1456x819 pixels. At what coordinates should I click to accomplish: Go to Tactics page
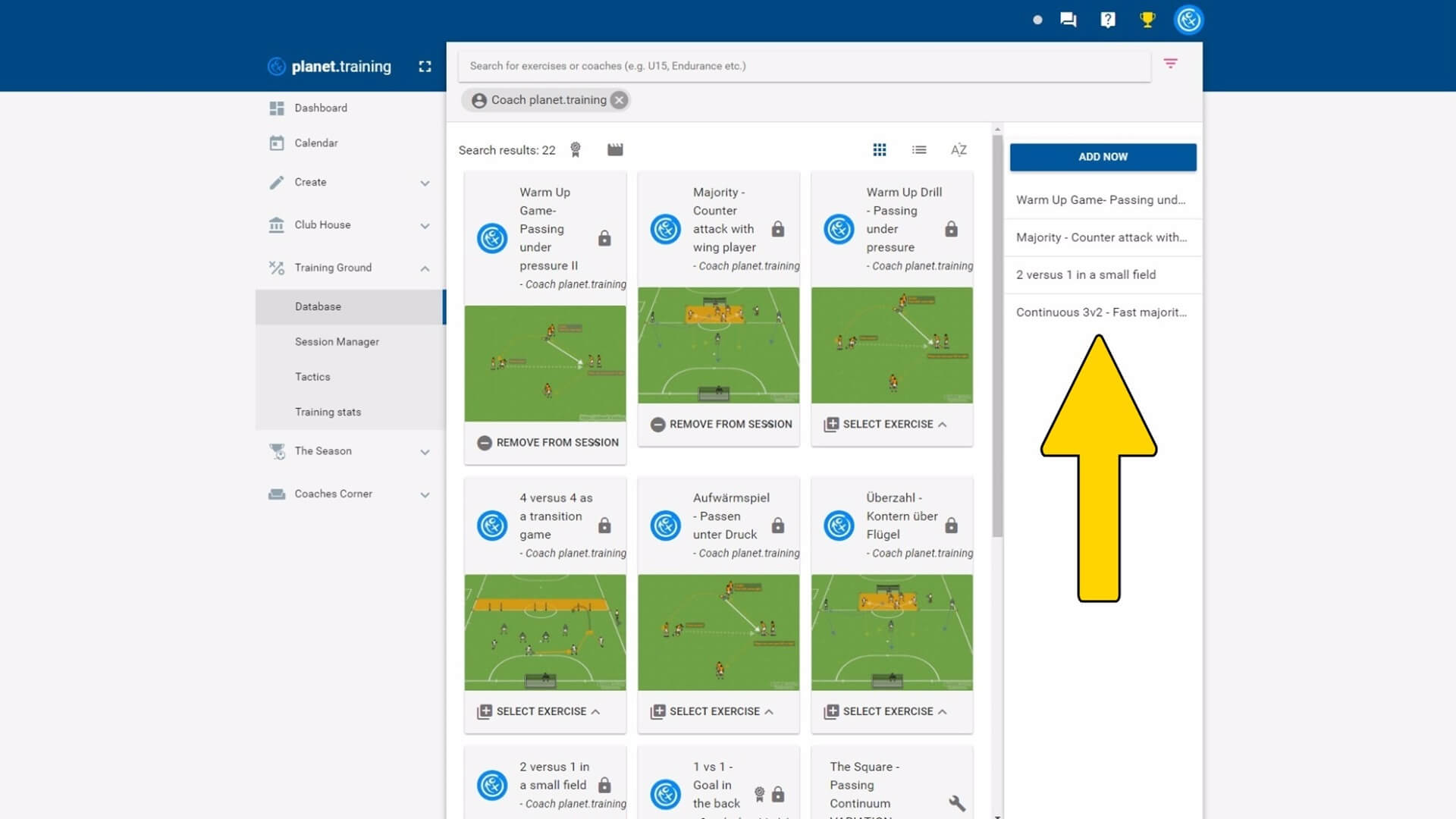point(312,377)
